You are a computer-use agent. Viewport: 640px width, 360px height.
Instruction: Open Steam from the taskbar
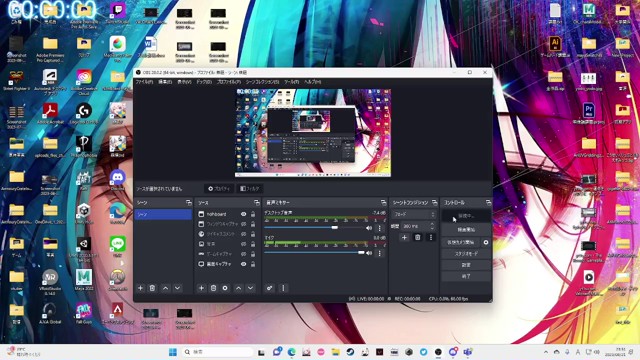pos(350,352)
